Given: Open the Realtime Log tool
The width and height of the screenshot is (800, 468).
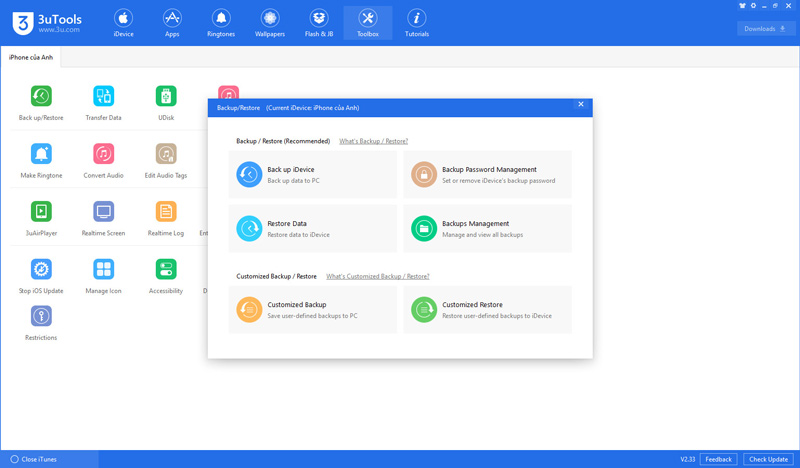Looking at the screenshot, I should (x=166, y=211).
